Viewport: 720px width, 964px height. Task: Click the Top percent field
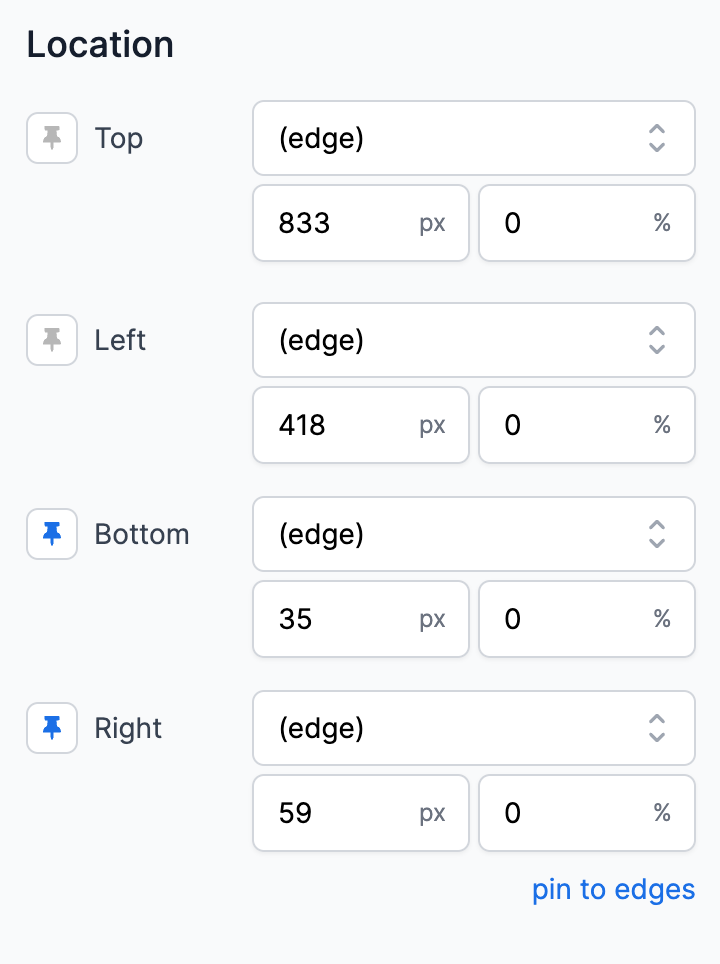coord(587,223)
